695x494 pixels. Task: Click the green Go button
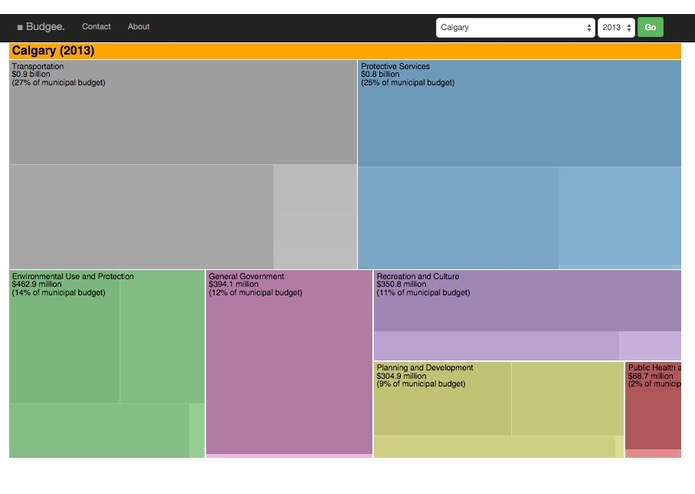click(650, 27)
